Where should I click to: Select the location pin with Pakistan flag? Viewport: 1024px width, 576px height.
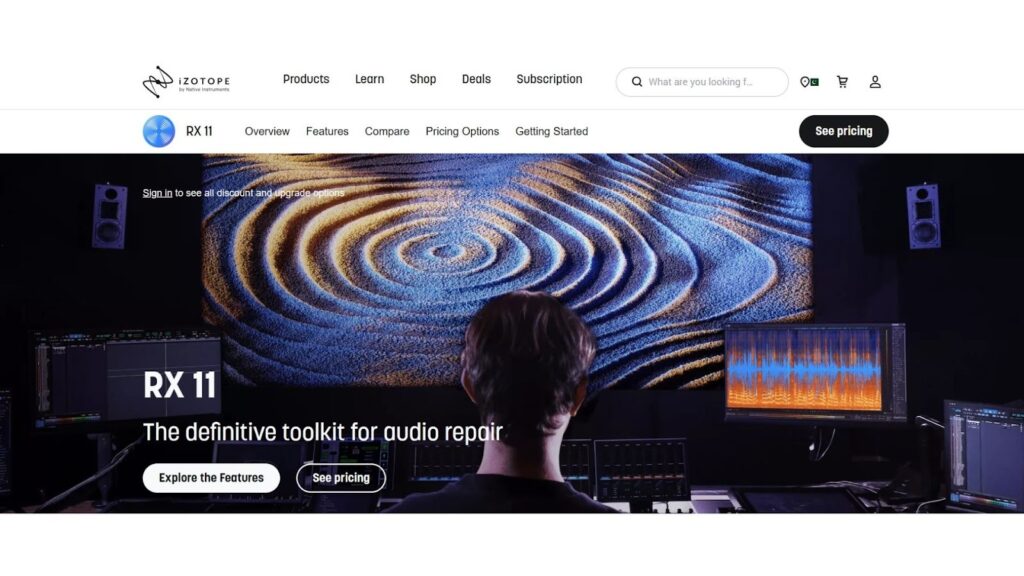point(810,81)
